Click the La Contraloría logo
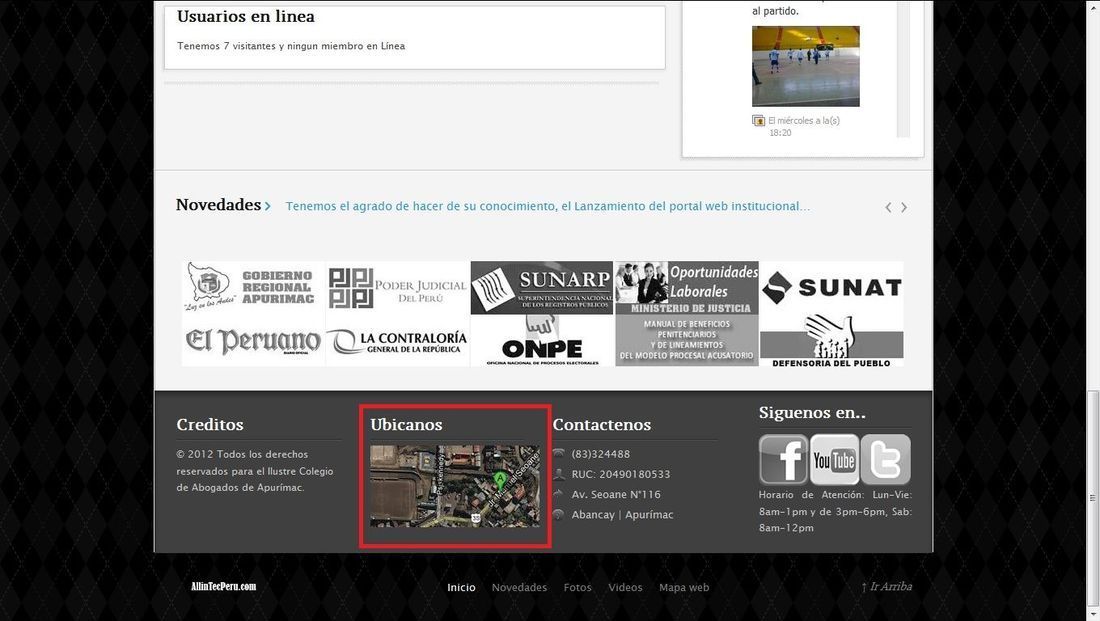 pos(398,340)
